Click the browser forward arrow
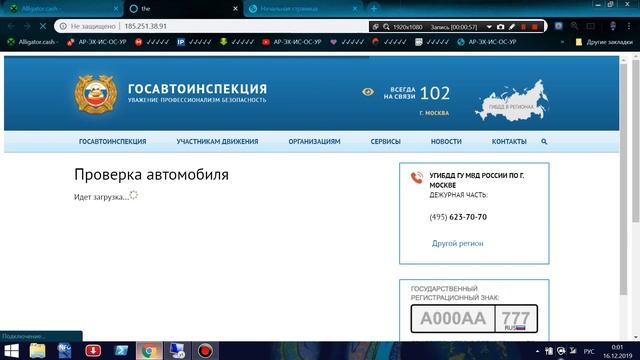This screenshot has width=640, height=360. click(x=27, y=26)
